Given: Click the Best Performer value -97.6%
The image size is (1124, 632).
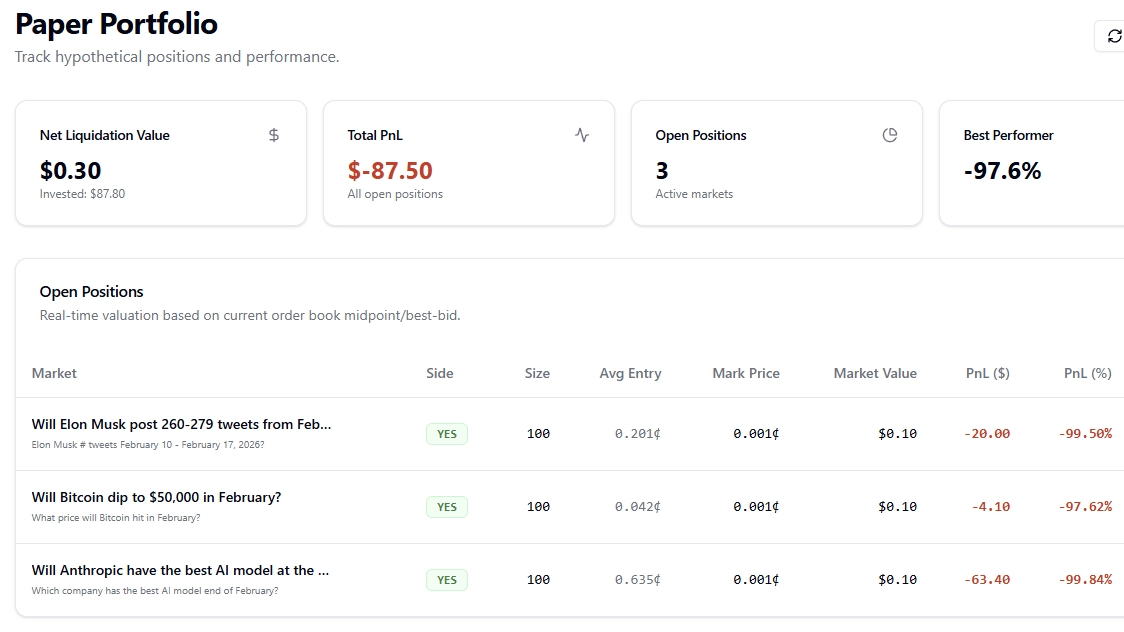Looking at the screenshot, I should click(1002, 171).
